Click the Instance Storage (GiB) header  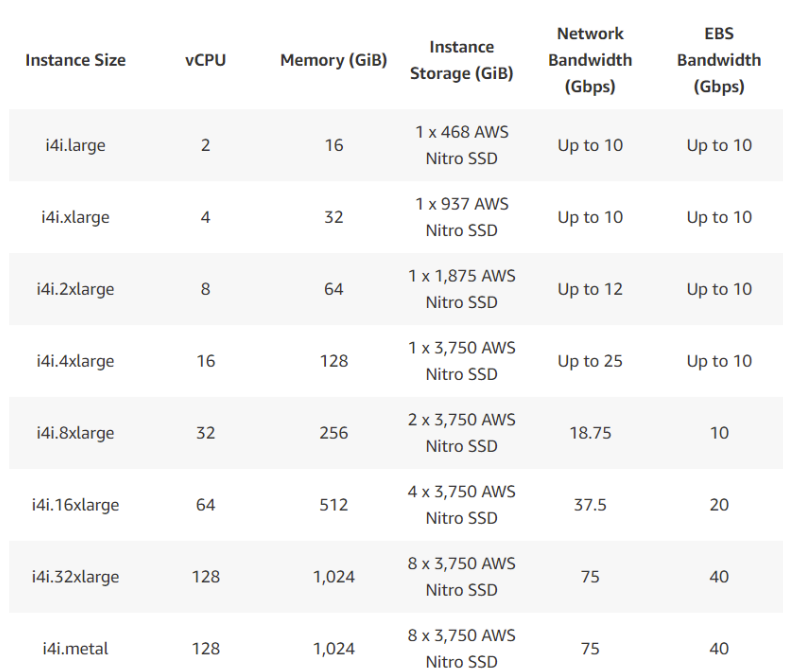point(462,60)
